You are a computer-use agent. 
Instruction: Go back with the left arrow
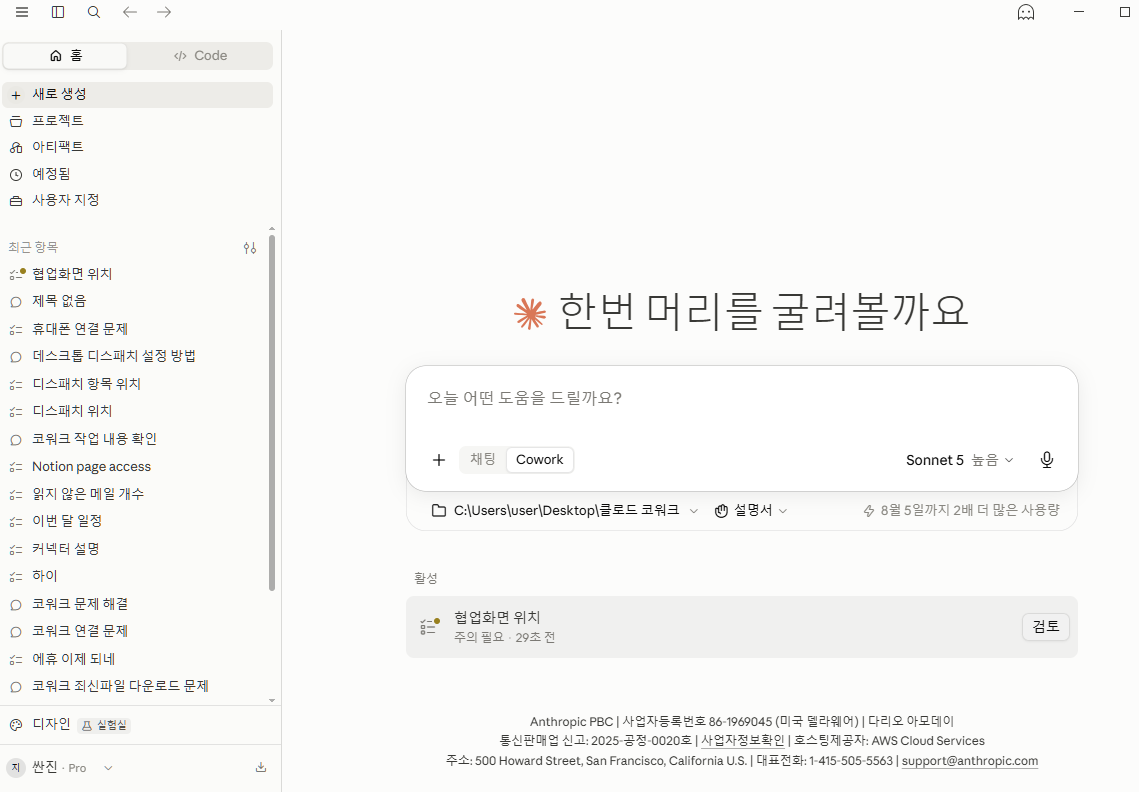point(129,12)
